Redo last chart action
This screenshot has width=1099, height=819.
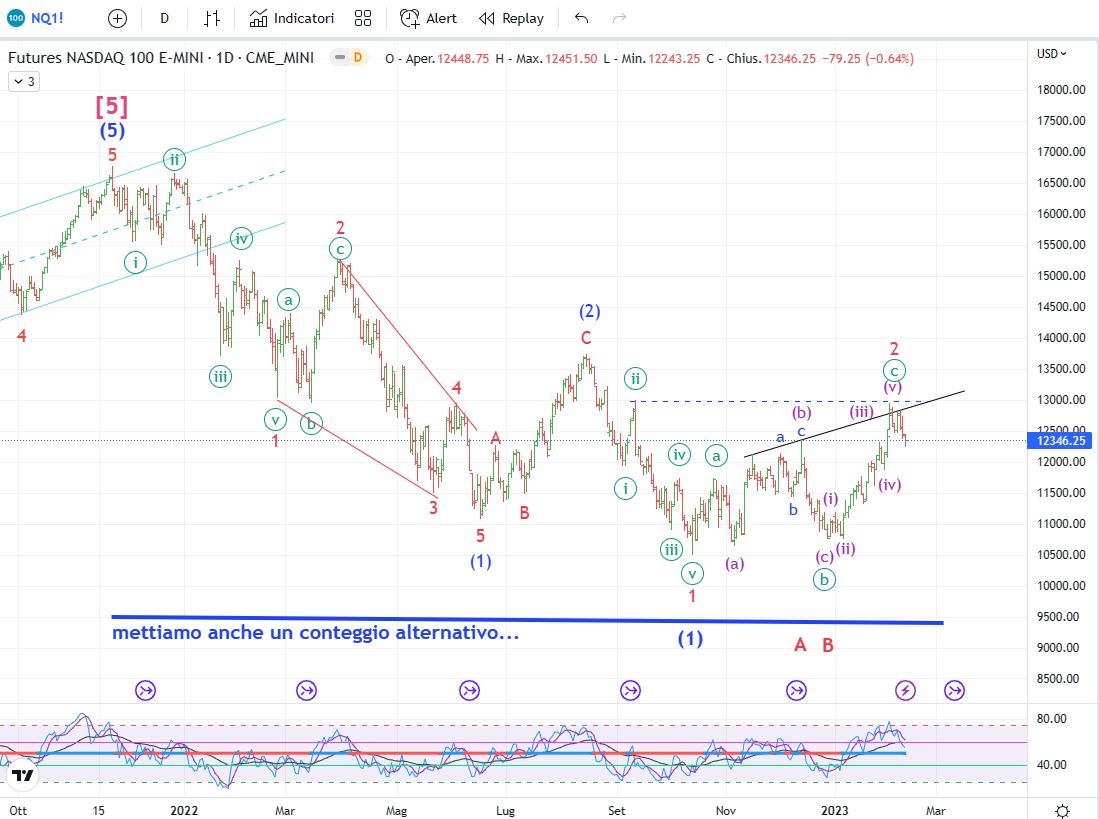click(619, 18)
